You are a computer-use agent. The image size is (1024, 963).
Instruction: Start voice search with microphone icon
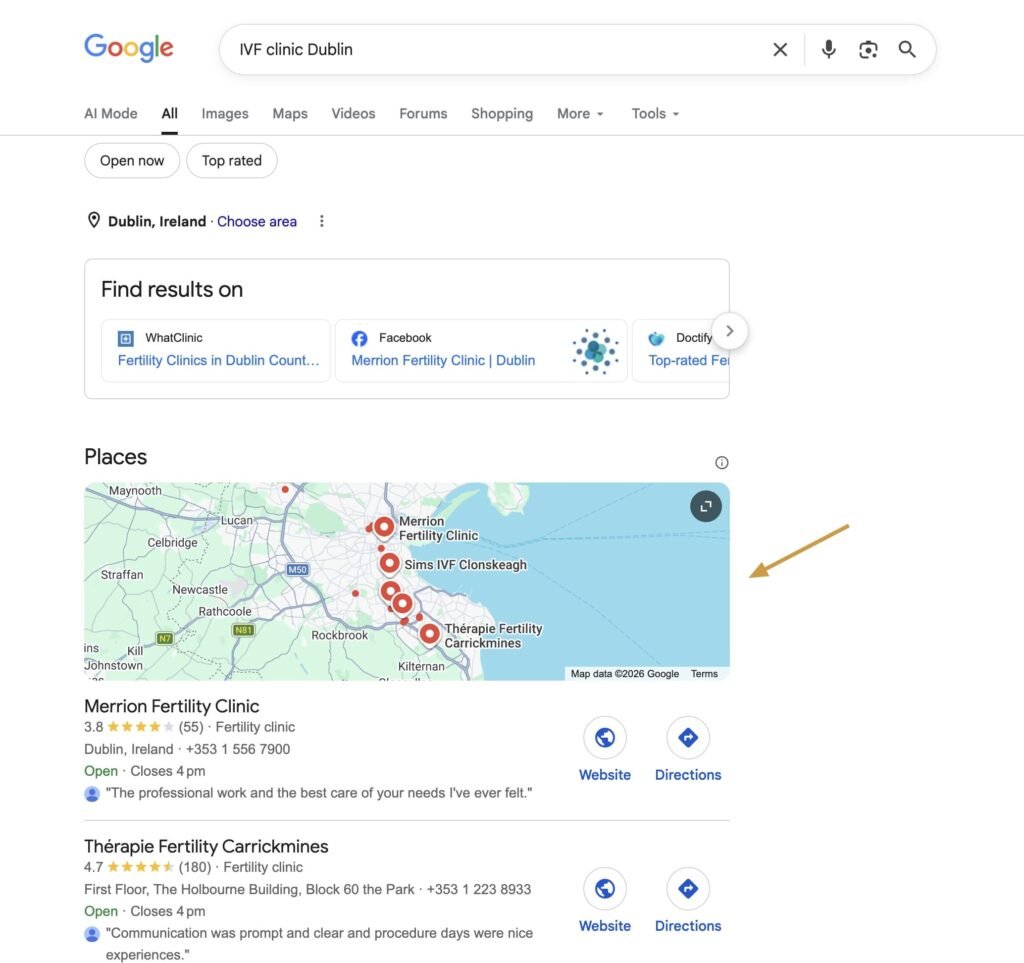click(x=828, y=49)
